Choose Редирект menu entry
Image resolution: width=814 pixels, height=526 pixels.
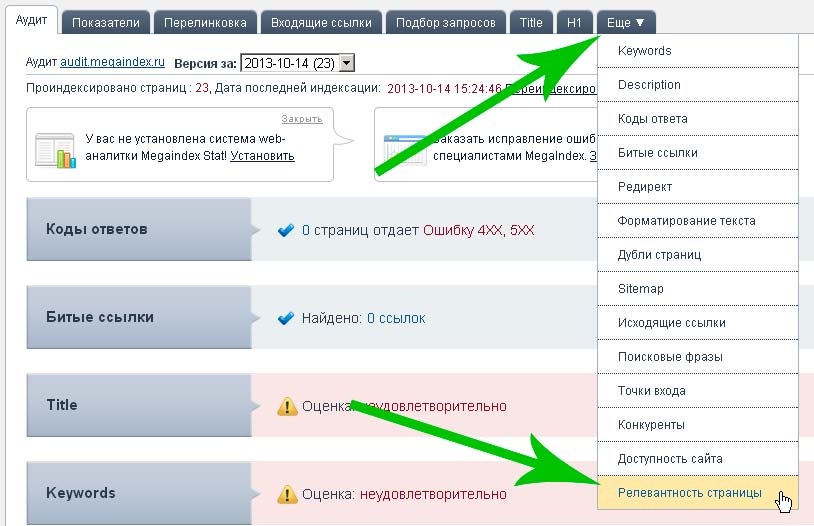coord(698,186)
